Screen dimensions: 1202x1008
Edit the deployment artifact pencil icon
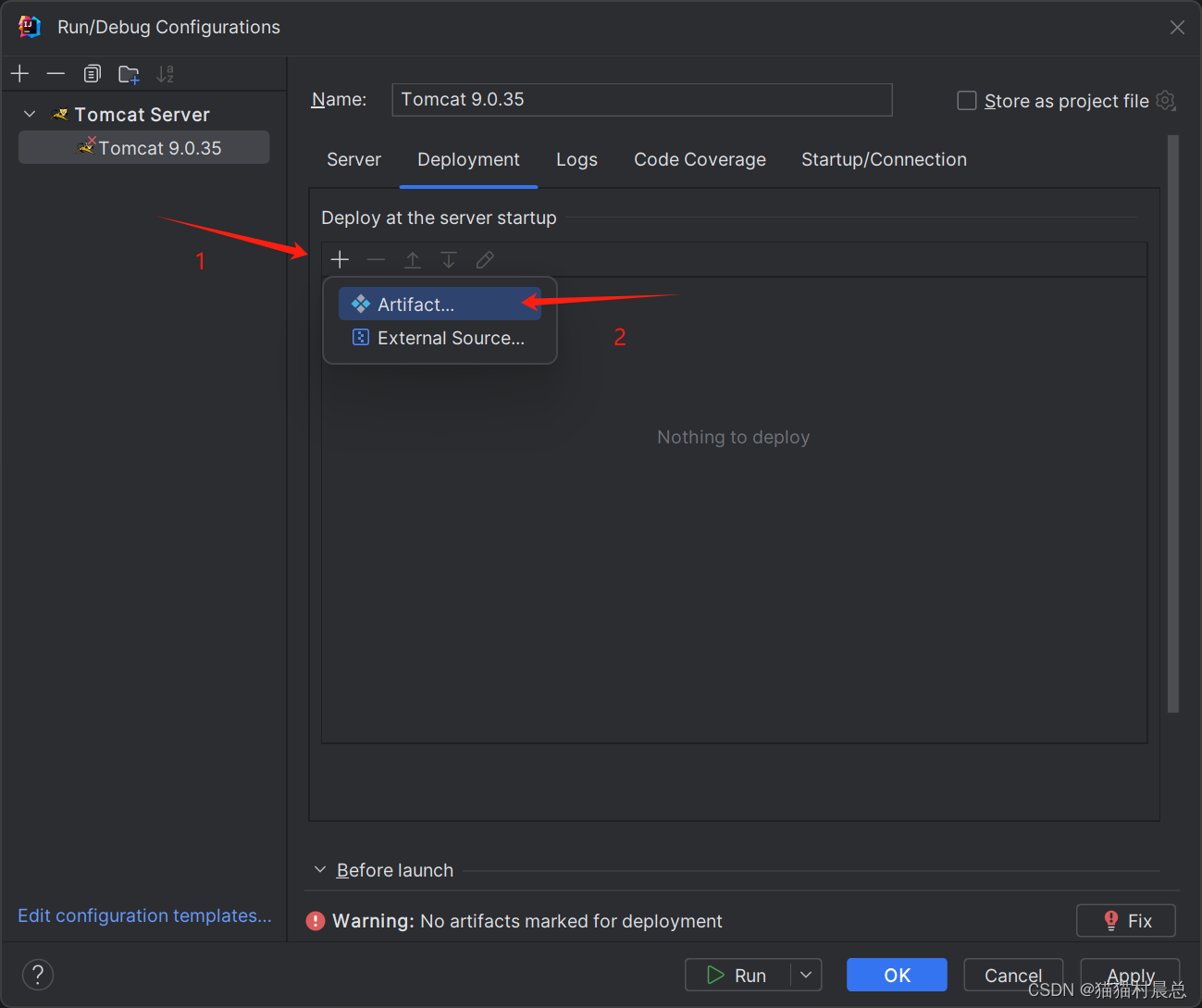point(485,260)
